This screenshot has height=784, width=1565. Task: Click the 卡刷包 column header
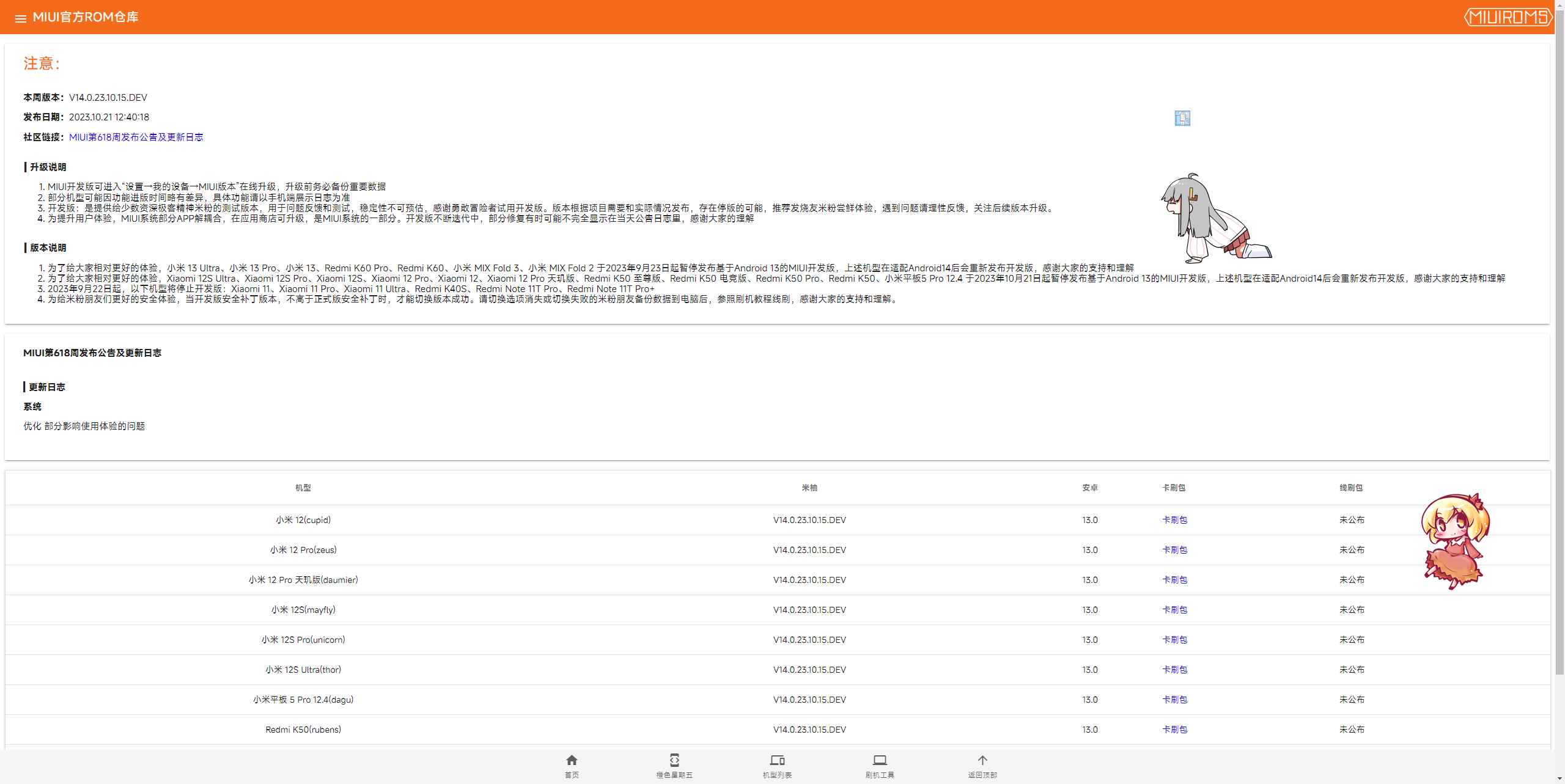point(1174,488)
